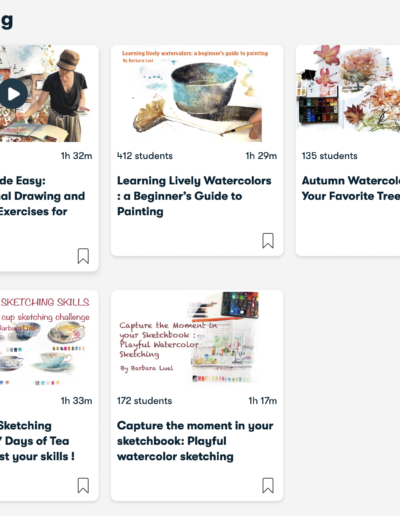The width and height of the screenshot is (400, 516).
Task: Bookmark the Drawing Exercises class card
Action: click(x=83, y=256)
